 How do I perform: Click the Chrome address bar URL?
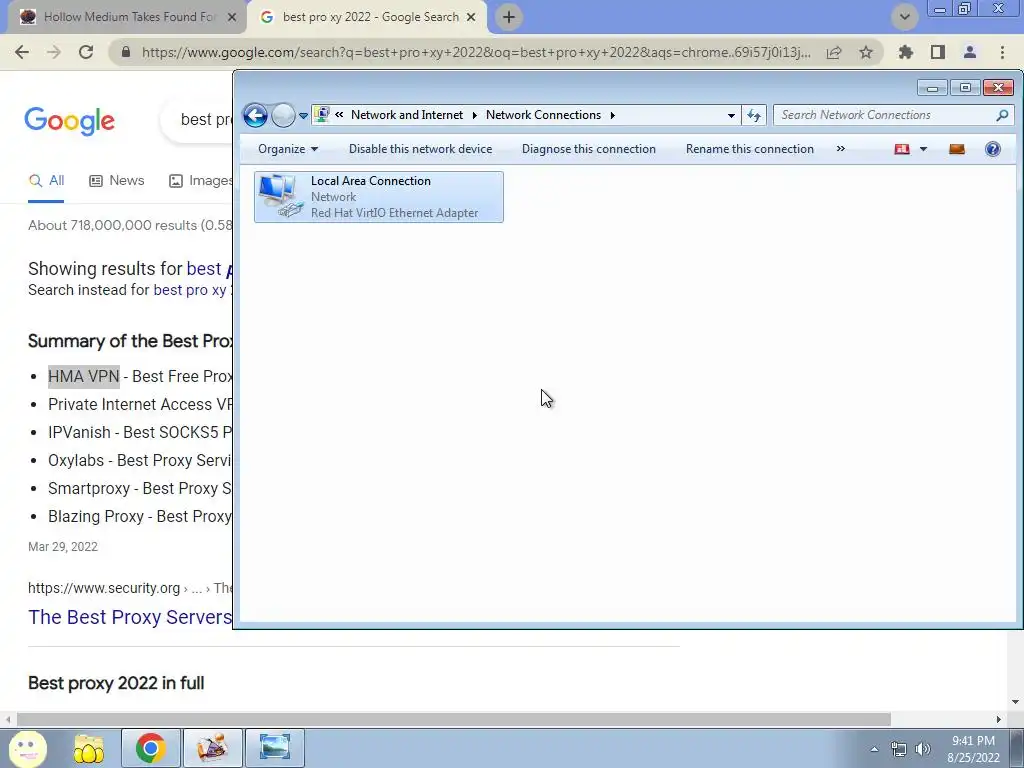coord(476,52)
